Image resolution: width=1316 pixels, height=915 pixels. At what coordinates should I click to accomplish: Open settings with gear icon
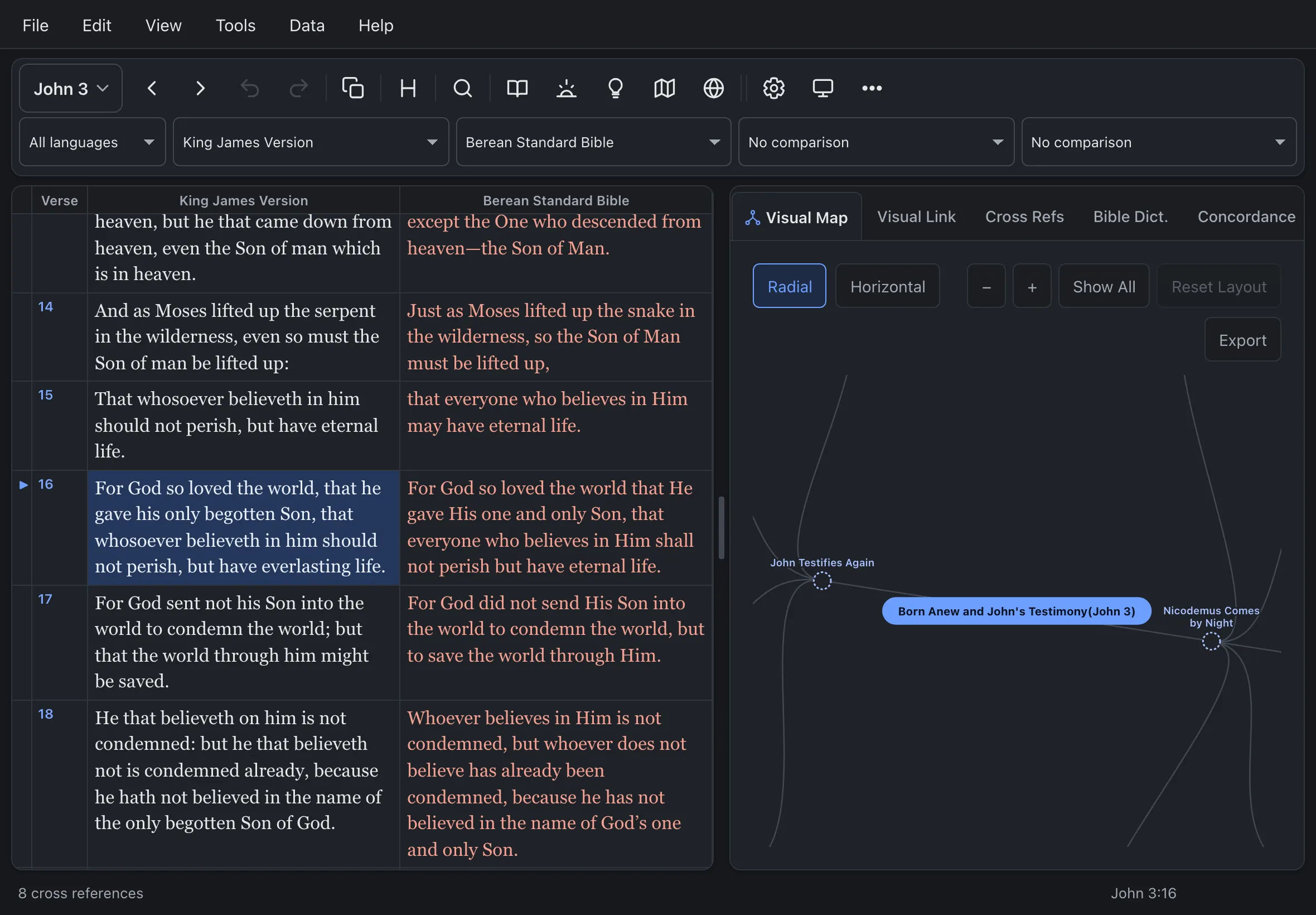click(x=773, y=88)
